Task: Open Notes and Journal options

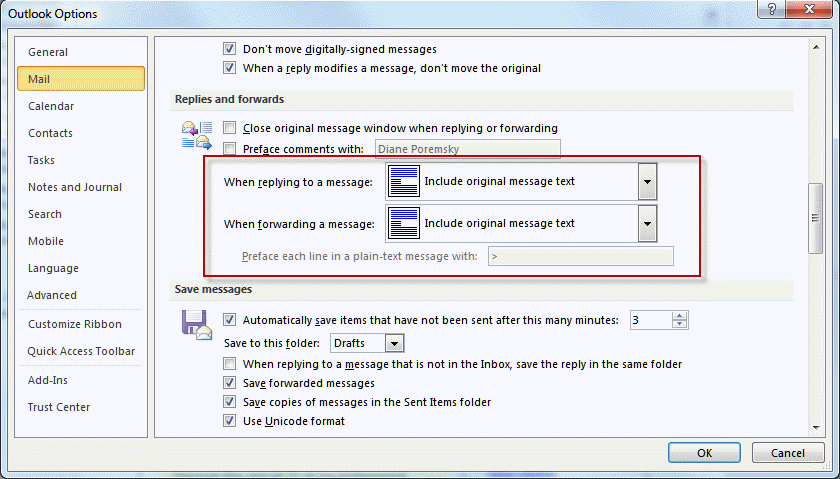Action: point(81,187)
